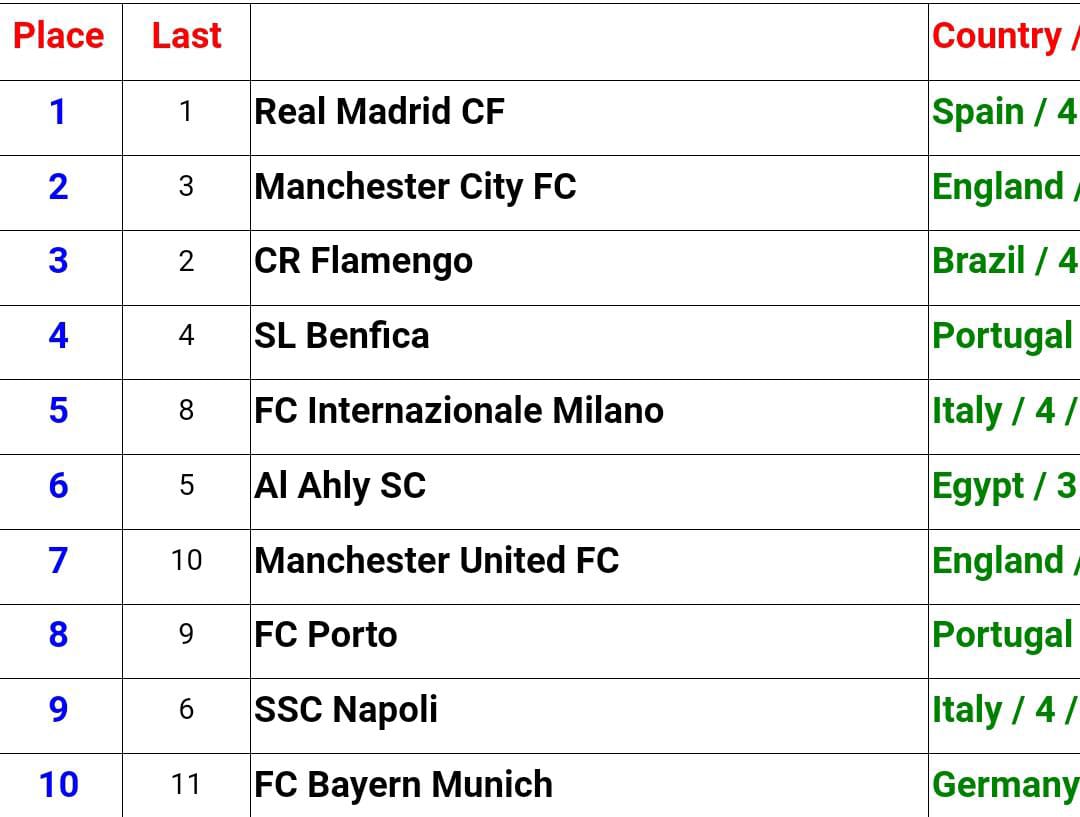
Task: Click blue place number 6
Action: coord(58,486)
